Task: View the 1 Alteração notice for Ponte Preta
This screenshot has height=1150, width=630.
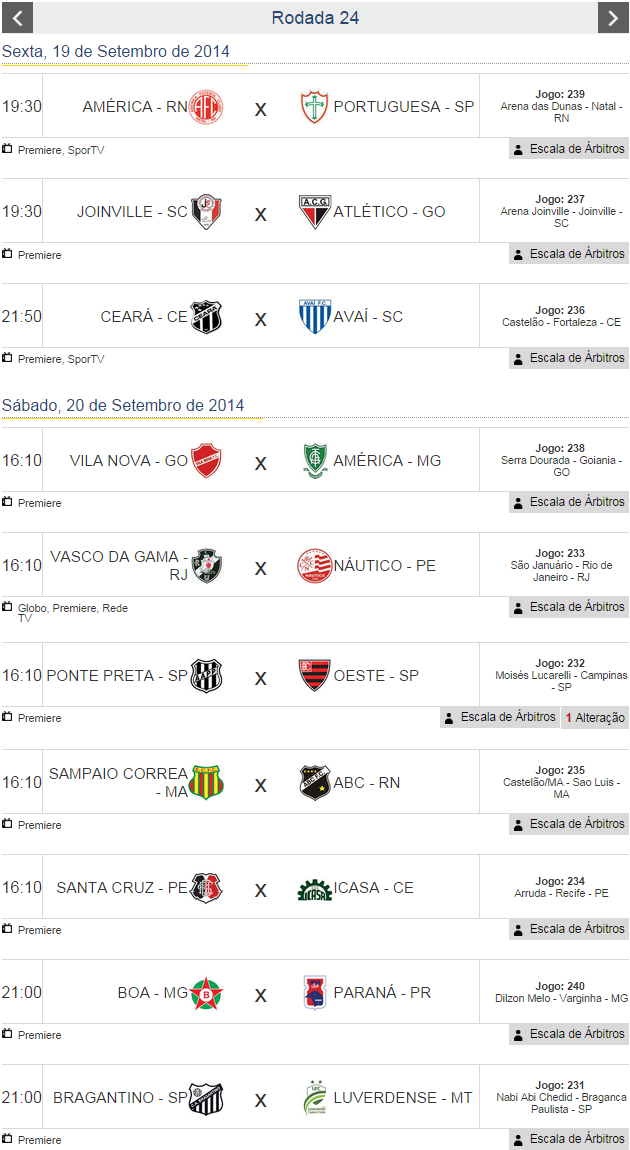Action: 595,718
